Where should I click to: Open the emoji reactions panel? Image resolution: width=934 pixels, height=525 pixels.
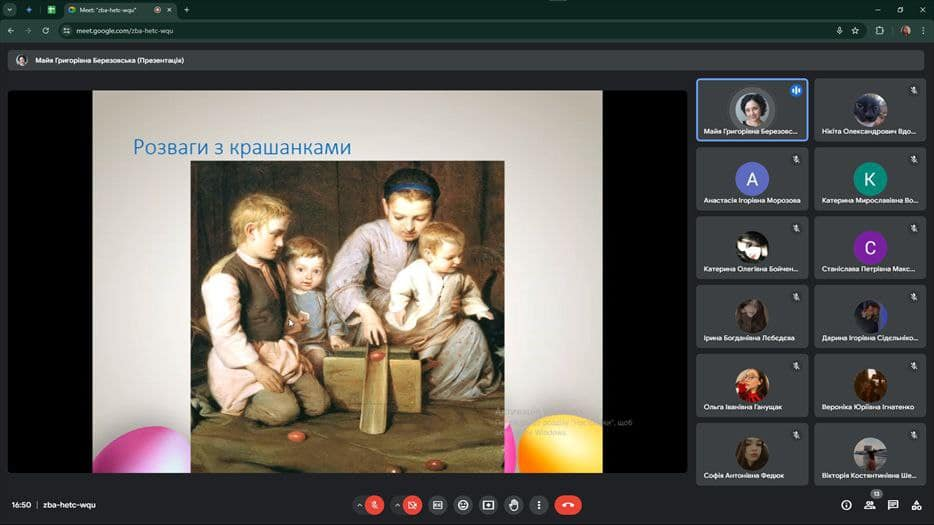(463, 505)
